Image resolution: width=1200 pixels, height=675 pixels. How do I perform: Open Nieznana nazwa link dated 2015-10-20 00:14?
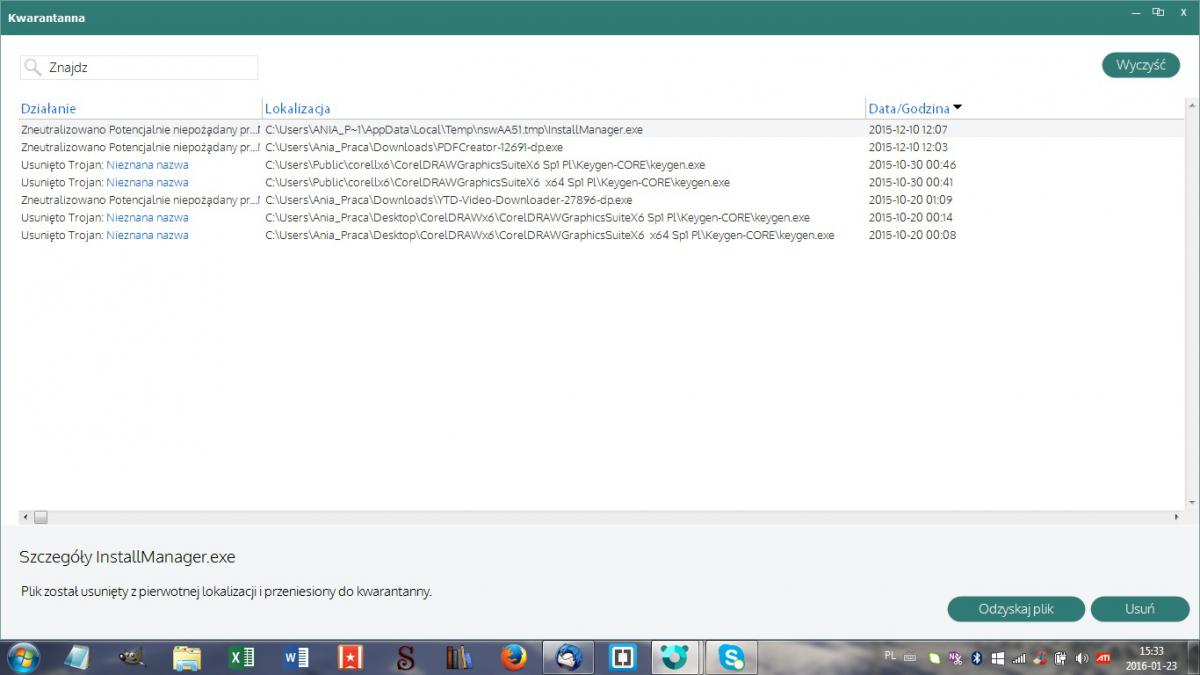147,218
